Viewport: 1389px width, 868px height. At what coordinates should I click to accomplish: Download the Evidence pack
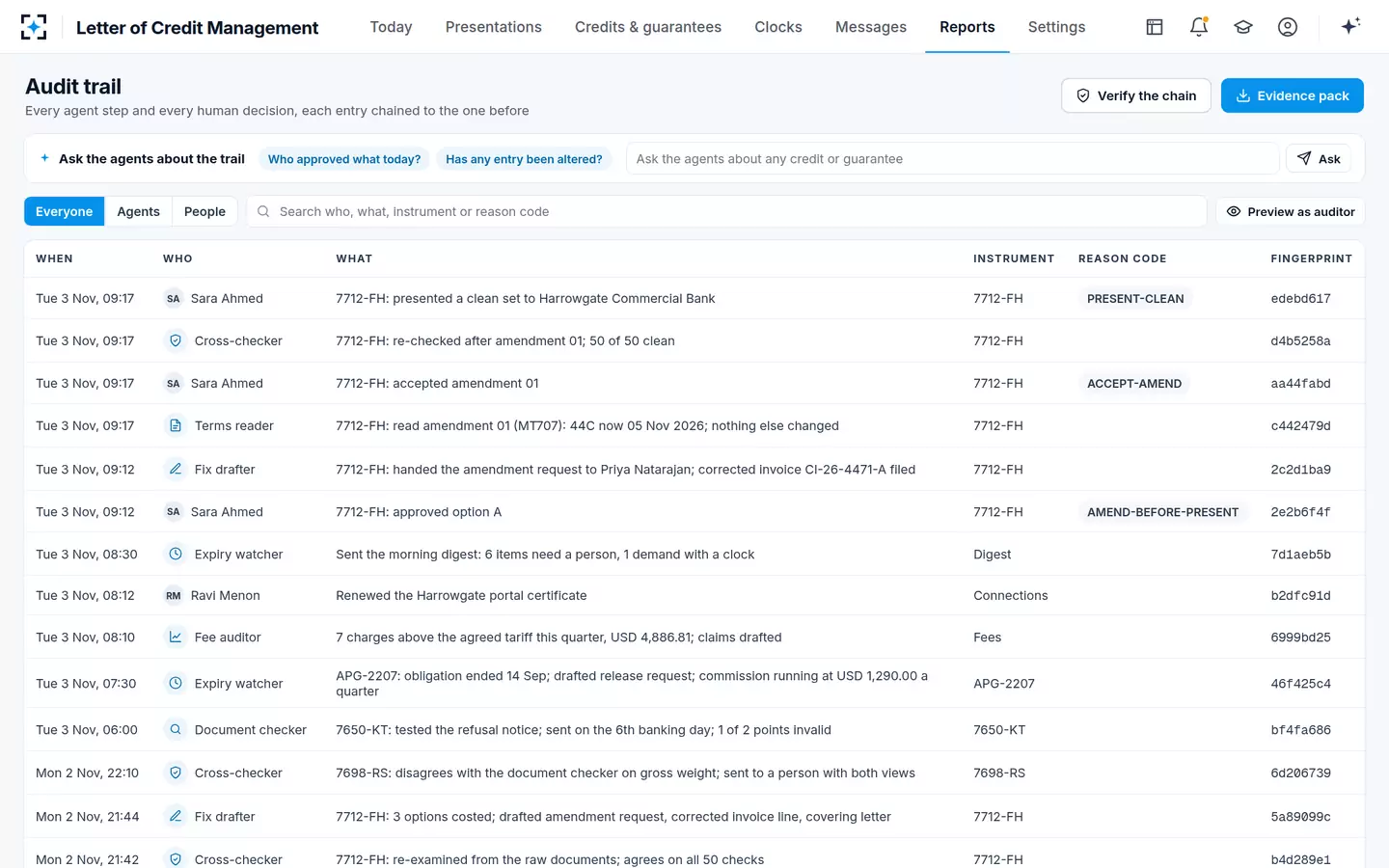click(1293, 95)
